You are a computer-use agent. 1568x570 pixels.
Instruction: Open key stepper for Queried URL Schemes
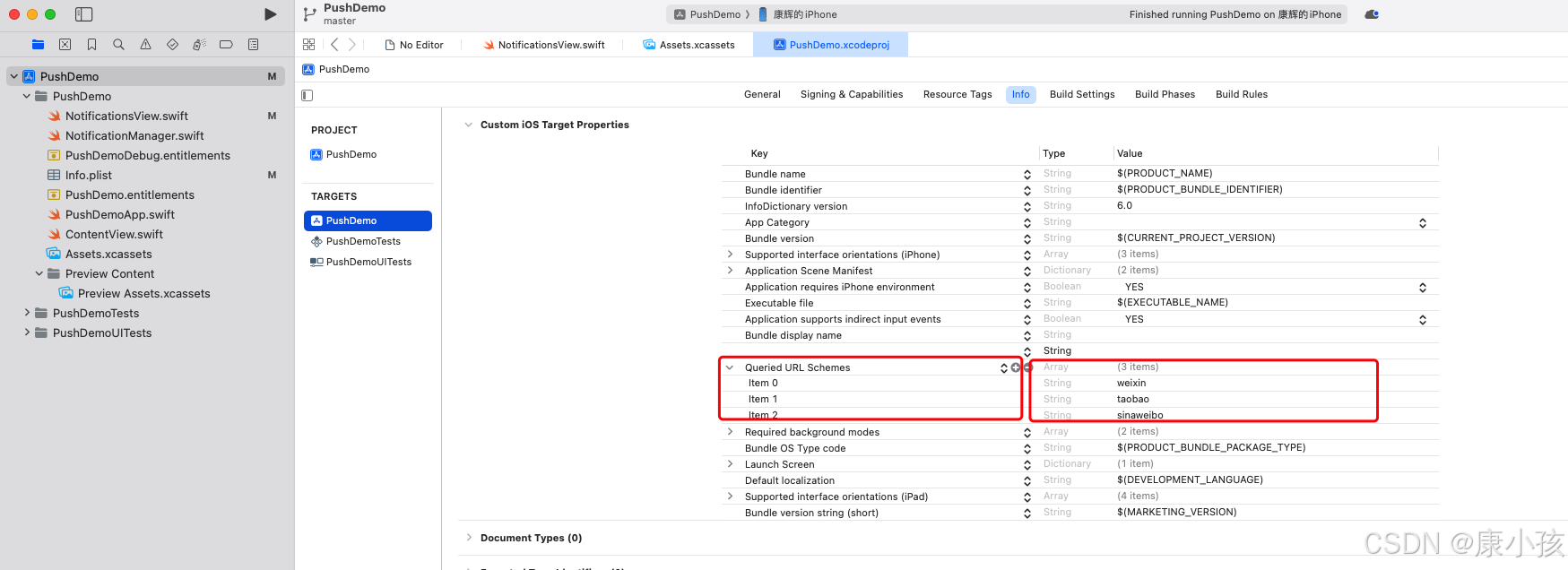tap(1004, 367)
